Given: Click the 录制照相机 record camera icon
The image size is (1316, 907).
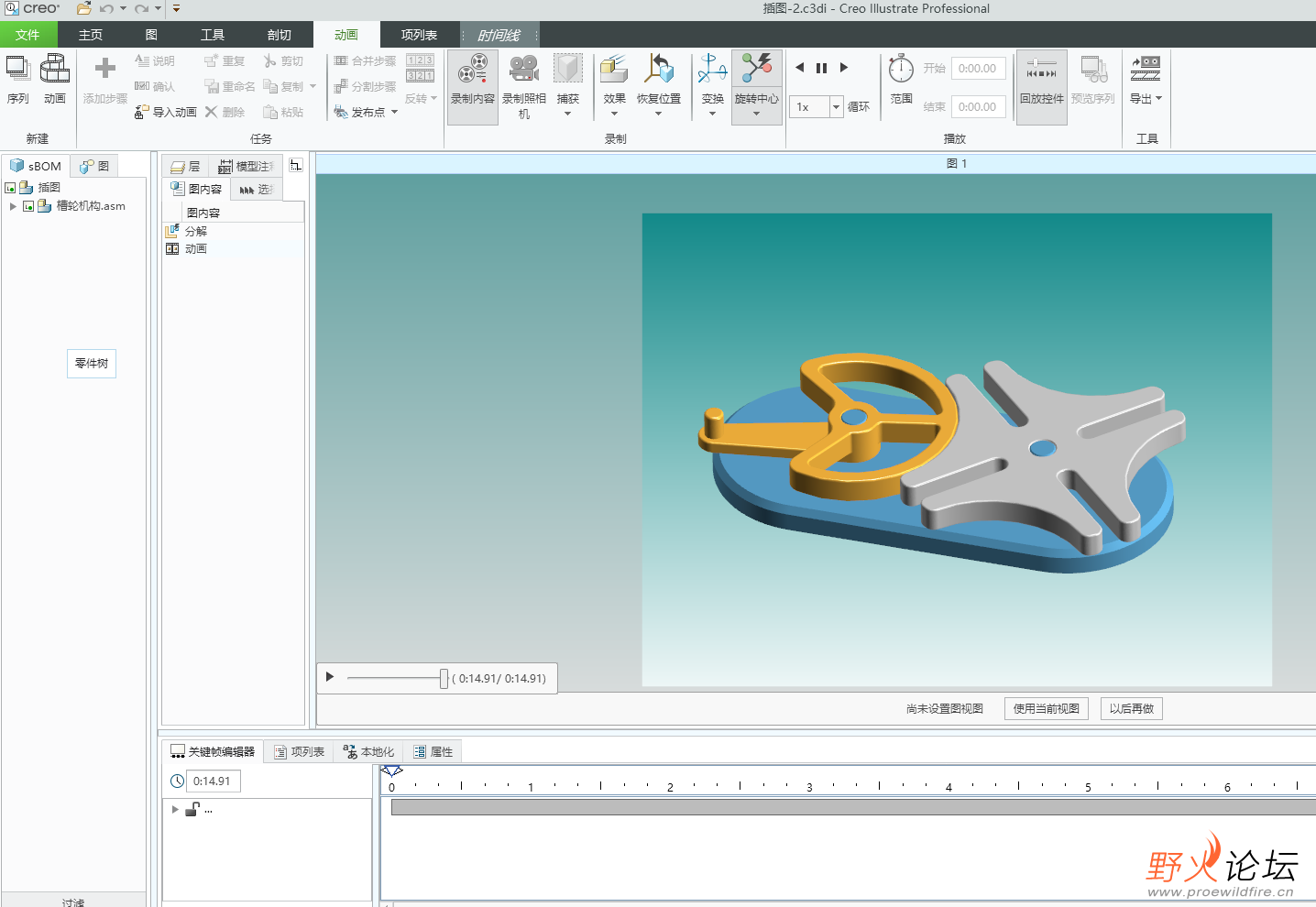Looking at the screenshot, I should (x=524, y=69).
